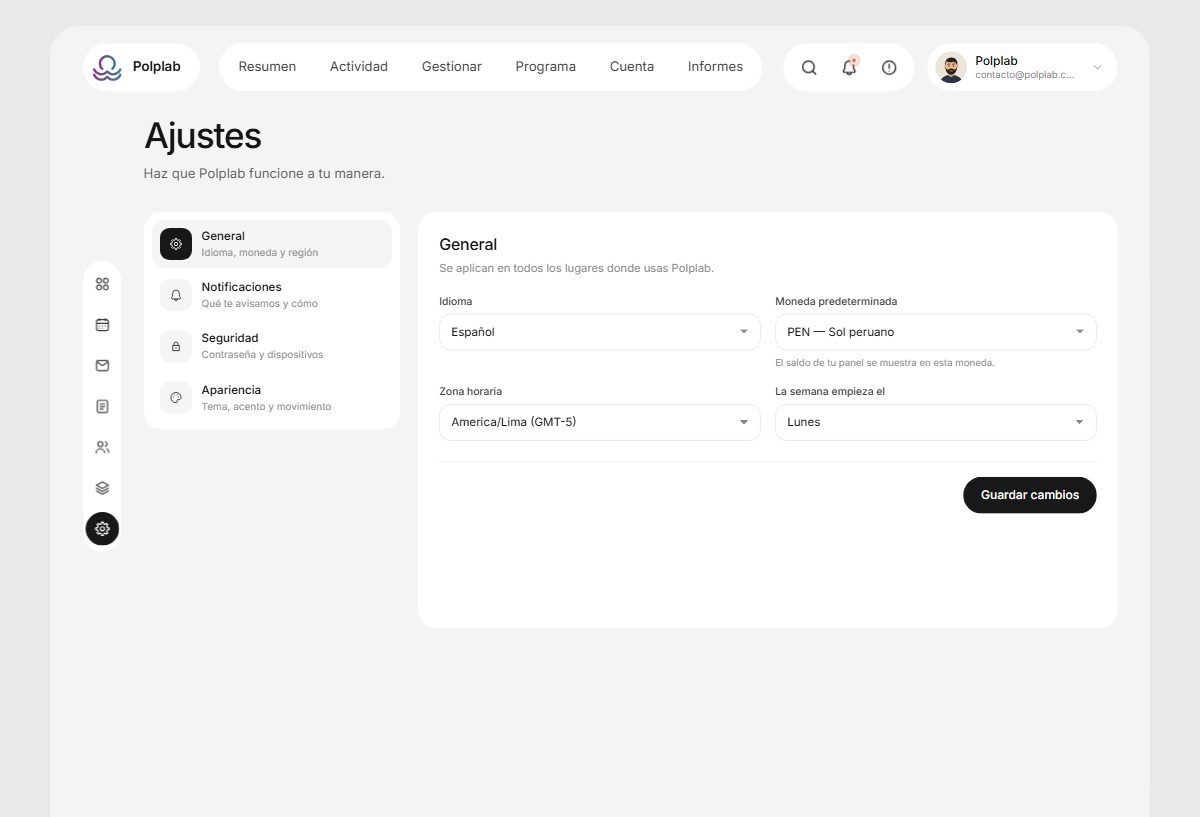The image size is (1200, 817).
Task: Expand the Polplab account menu chevron
Action: [1097, 67]
